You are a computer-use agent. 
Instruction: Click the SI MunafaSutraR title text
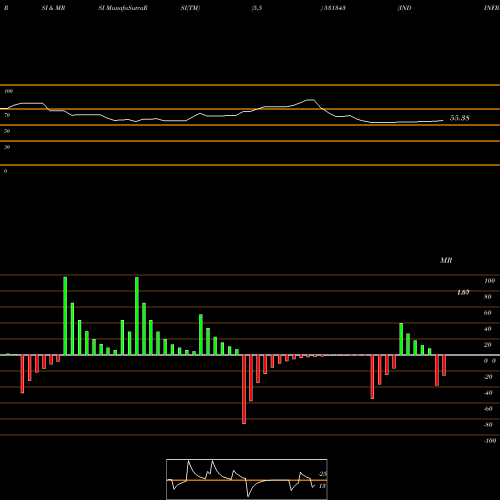[123, 8]
